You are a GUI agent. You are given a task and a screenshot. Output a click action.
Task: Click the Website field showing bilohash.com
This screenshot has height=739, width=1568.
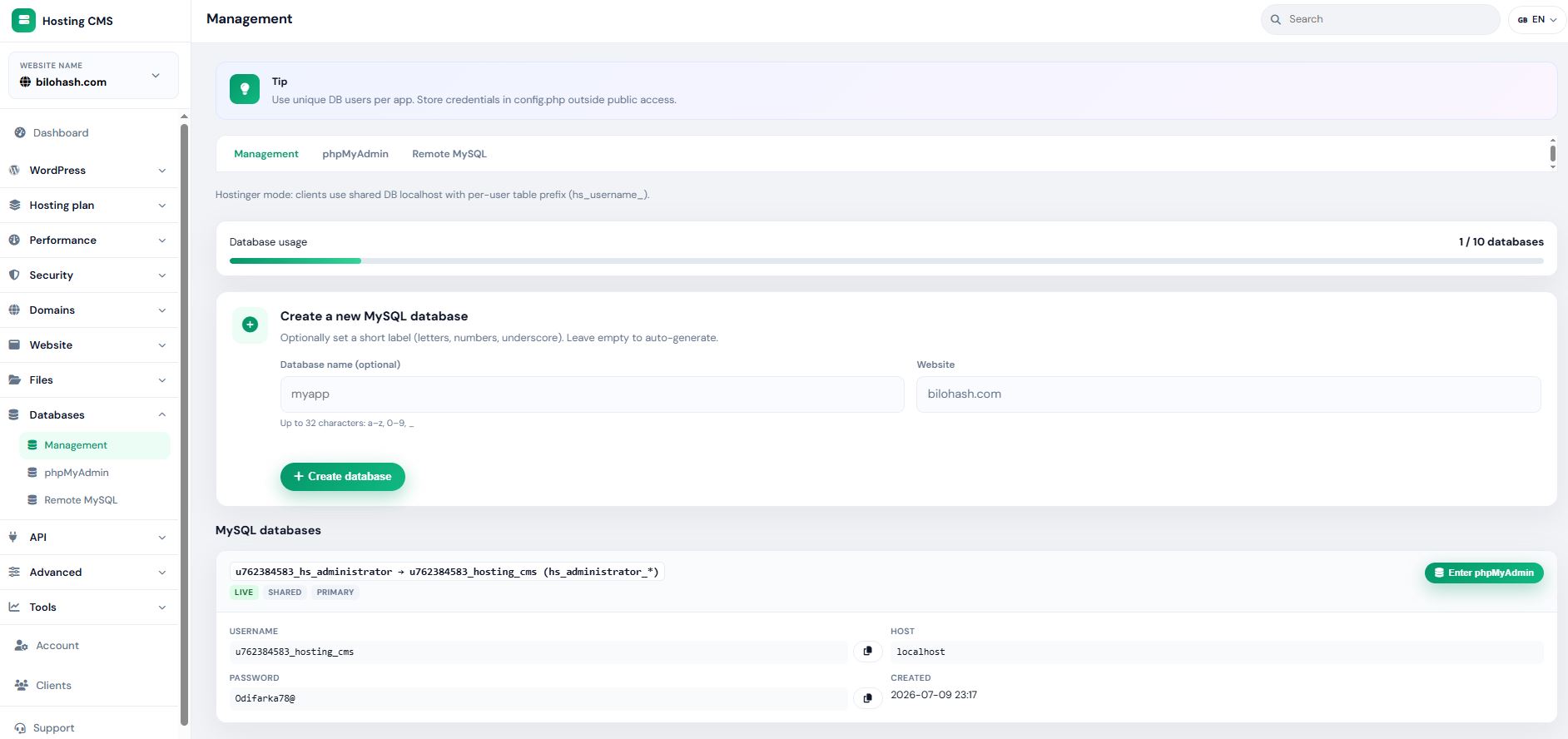1228,394
